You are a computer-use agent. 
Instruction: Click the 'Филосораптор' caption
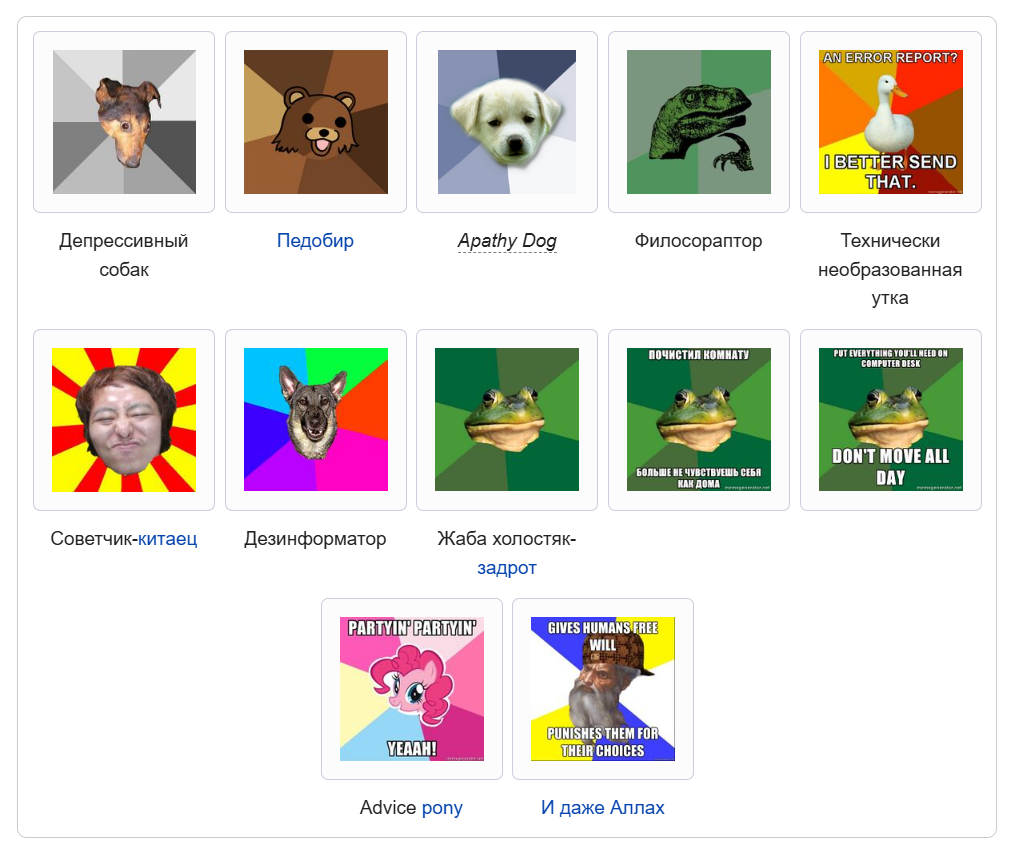(698, 241)
